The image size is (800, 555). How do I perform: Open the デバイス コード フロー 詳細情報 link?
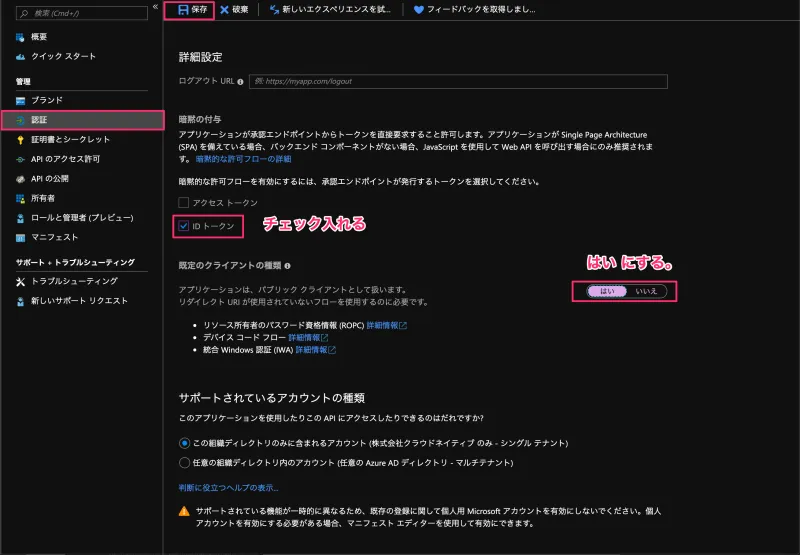304,338
